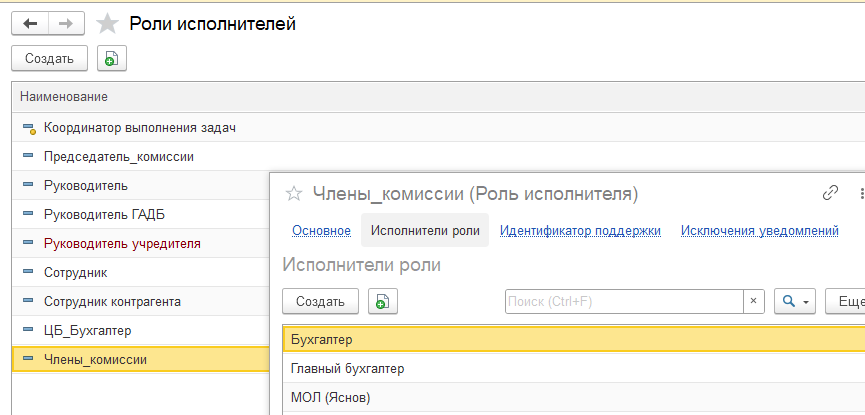This screenshot has height=415, width=865.
Task: Click into the Поиск (Ctrl+F) field
Action: click(x=624, y=301)
